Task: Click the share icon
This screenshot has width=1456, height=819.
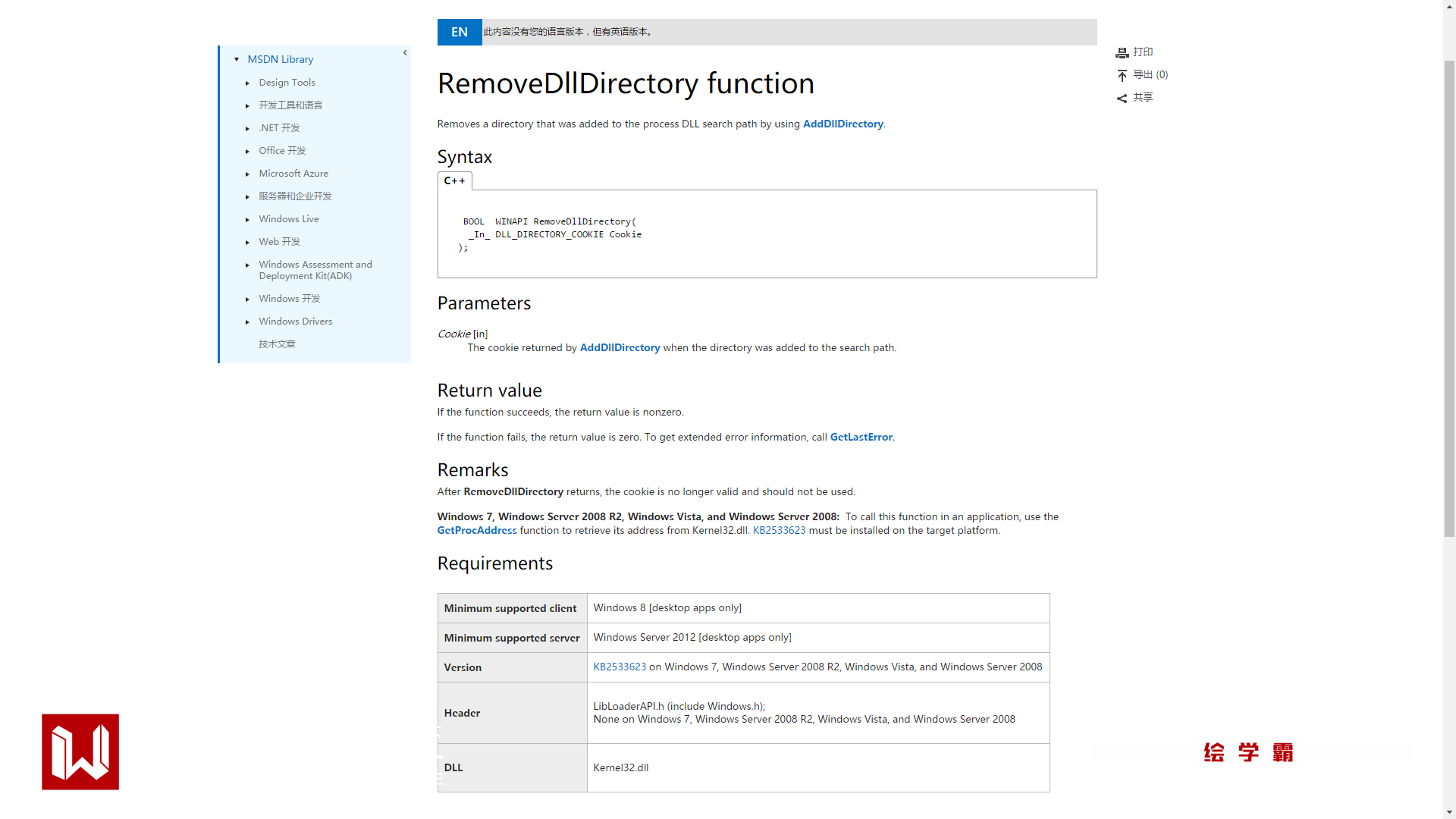Action: pyautogui.click(x=1122, y=98)
